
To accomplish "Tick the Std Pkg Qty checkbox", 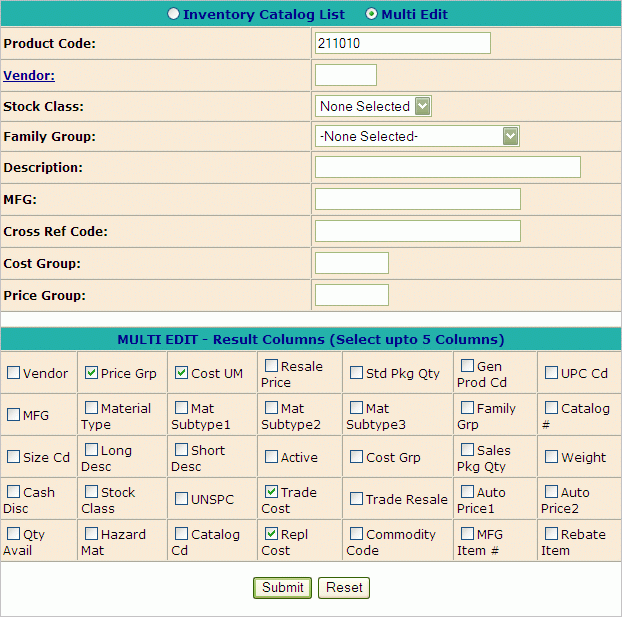I will click(356, 373).
